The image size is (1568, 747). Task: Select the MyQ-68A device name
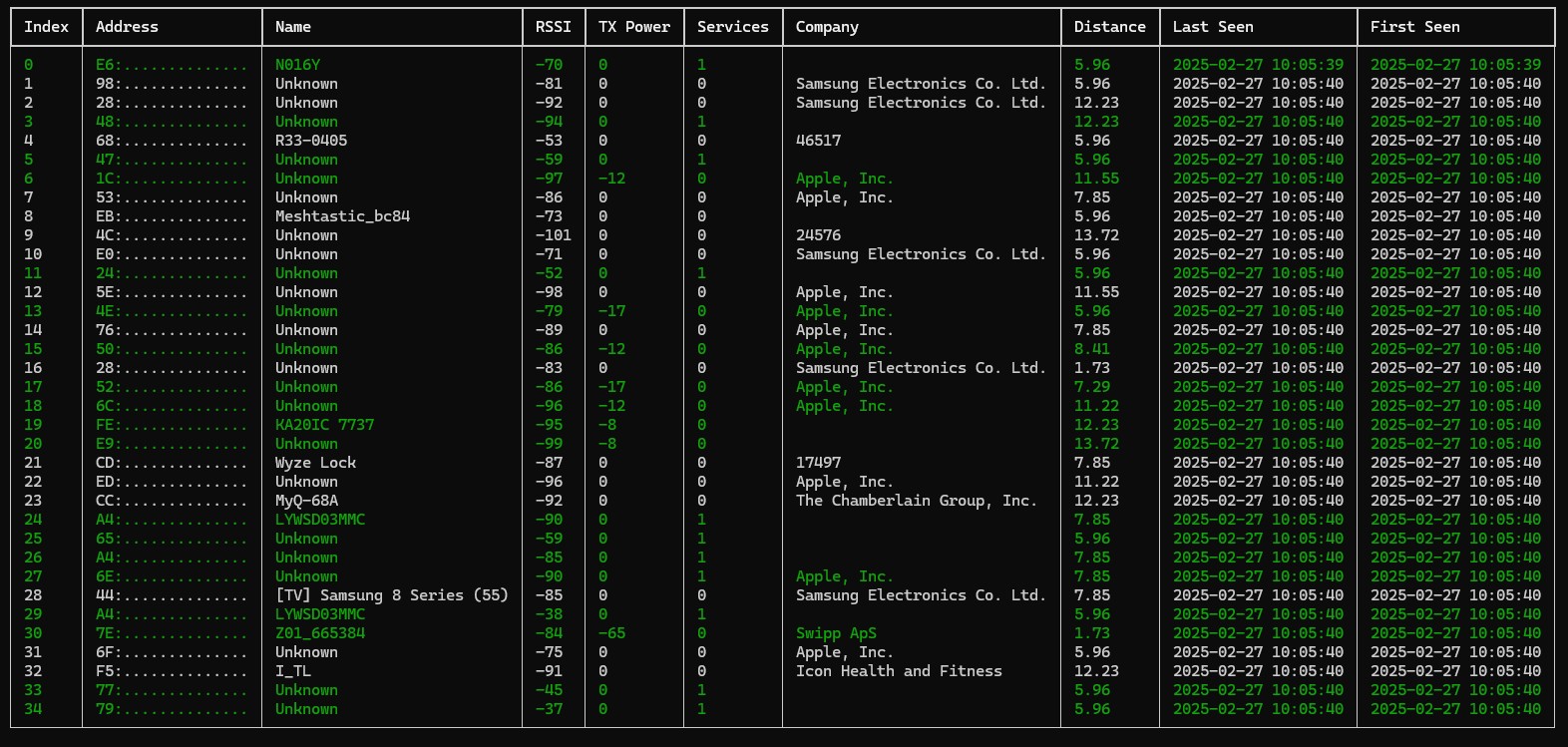point(306,501)
